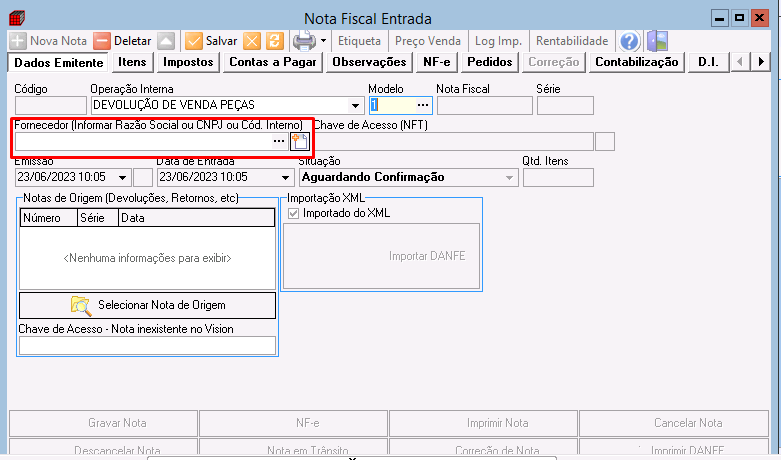Open the Pedidos tab
Viewport: 781px width, 460px height.
490,62
